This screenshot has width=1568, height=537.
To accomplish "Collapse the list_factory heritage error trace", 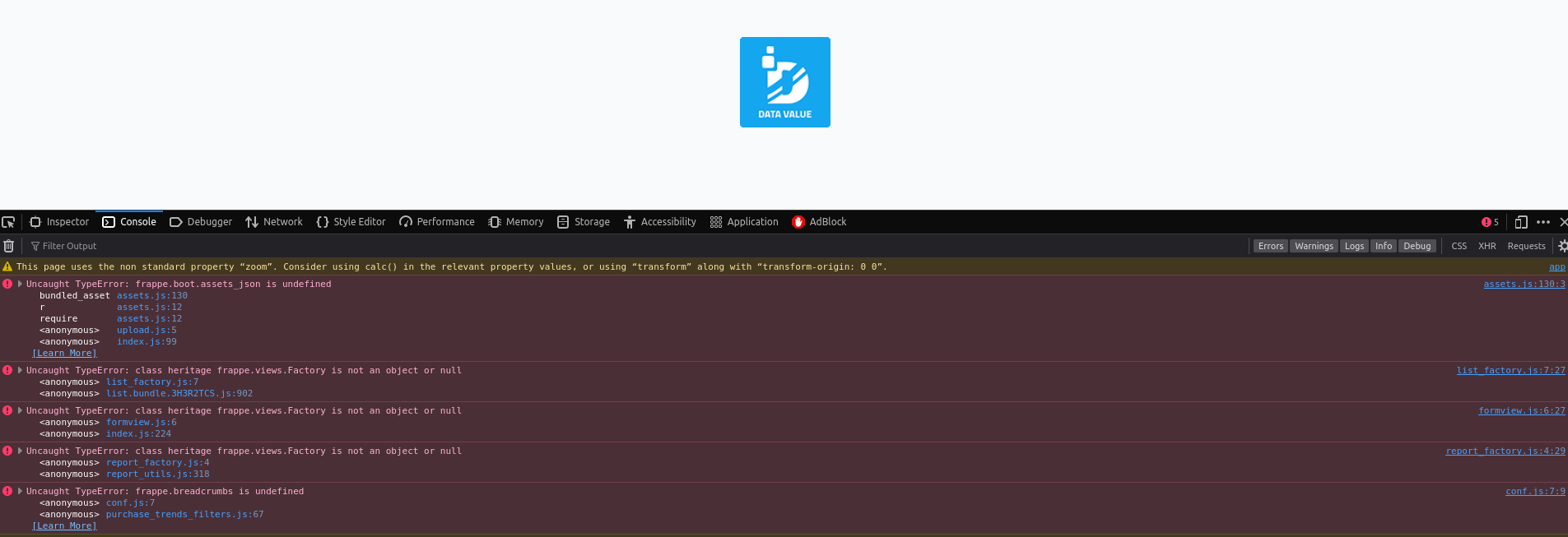I will click(20, 370).
